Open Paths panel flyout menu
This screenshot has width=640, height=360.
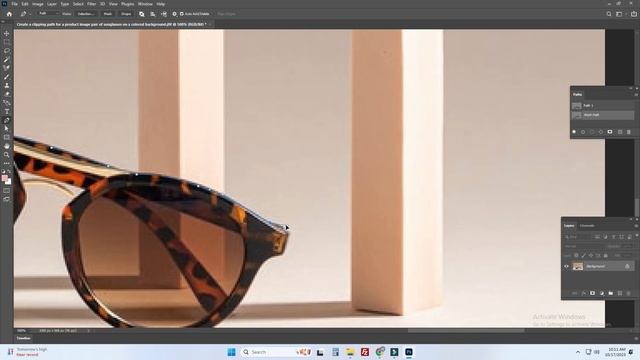click(636, 95)
